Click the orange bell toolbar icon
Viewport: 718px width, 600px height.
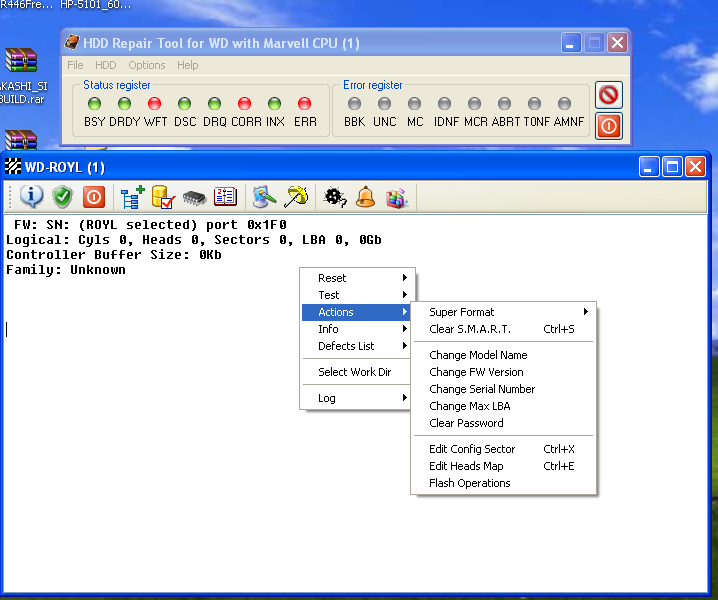click(x=365, y=197)
